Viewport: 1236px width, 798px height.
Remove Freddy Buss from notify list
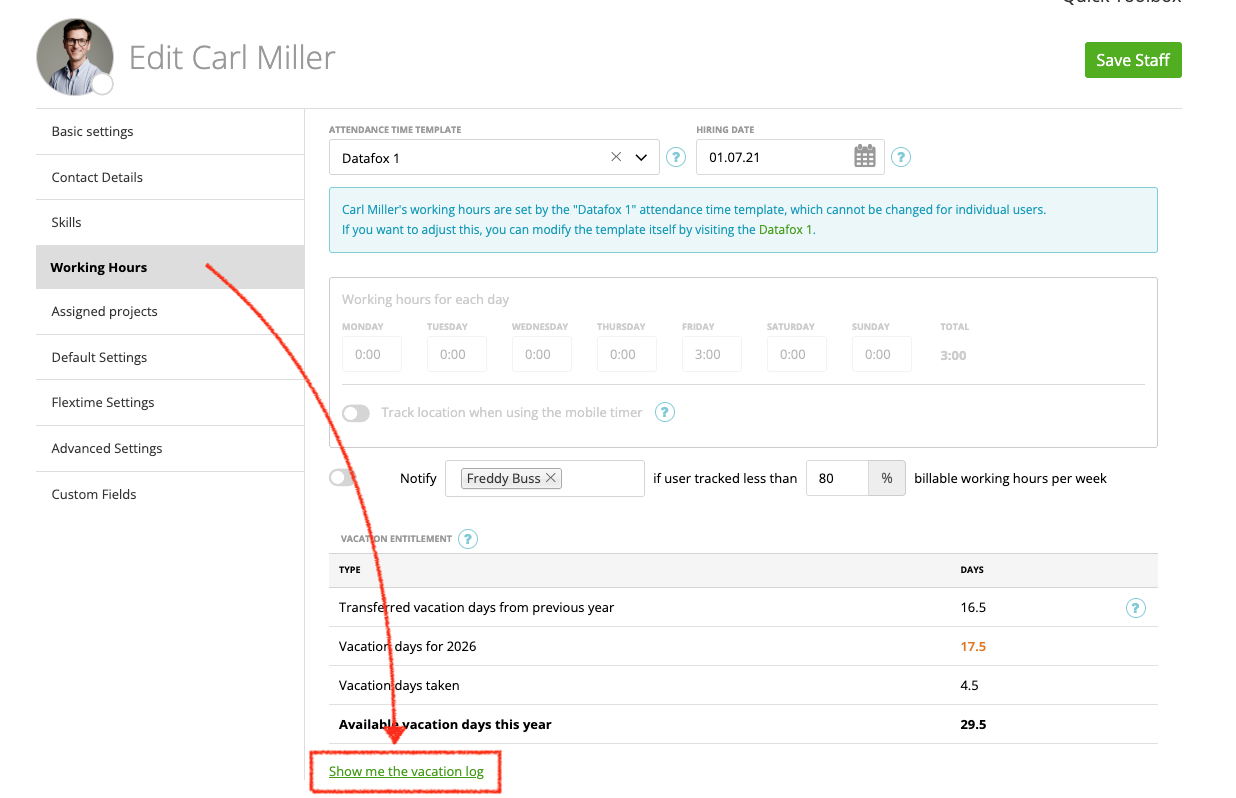click(551, 478)
